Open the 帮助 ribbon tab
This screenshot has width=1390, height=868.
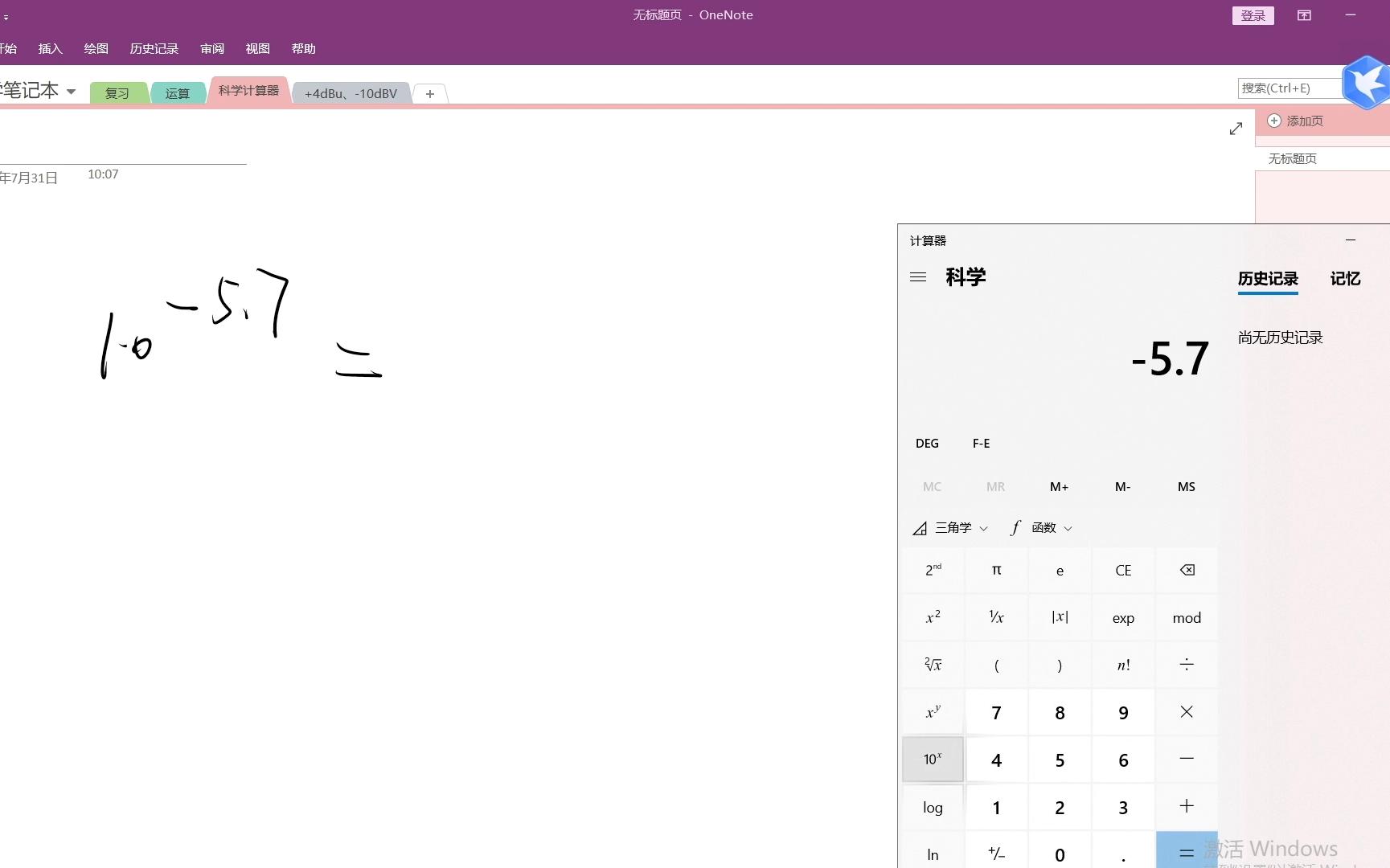[x=303, y=49]
